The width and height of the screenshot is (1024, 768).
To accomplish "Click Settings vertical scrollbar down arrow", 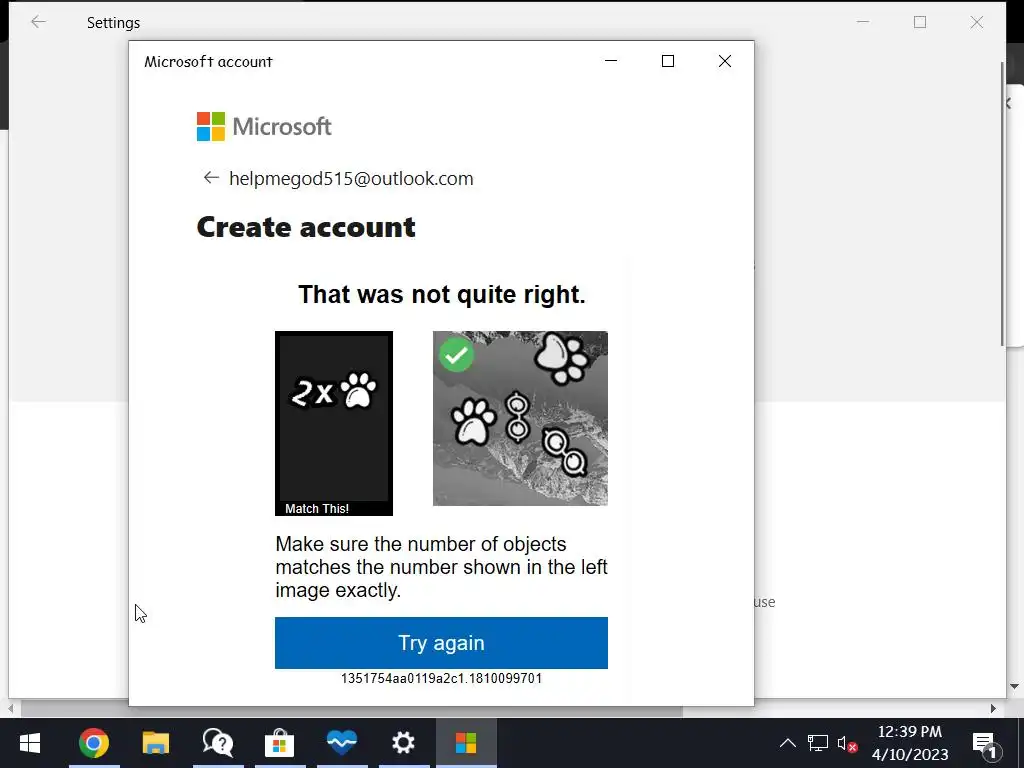I will pyautogui.click(x=1014, y=686).
